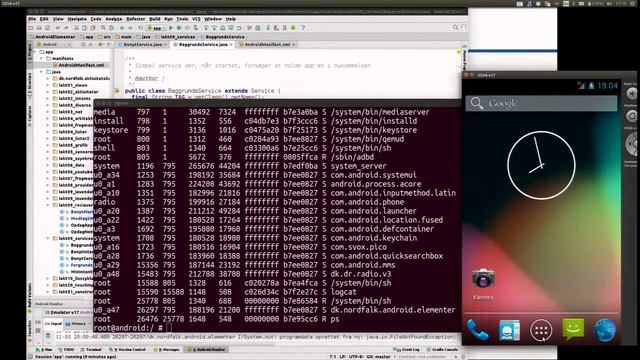Click the emulator volume hardware button

tap(631, 94)
